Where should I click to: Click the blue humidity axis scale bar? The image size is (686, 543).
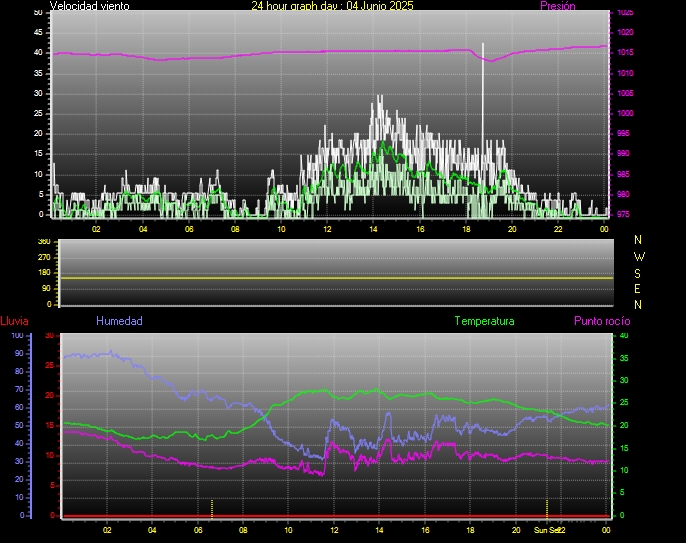tap(31, 425)
